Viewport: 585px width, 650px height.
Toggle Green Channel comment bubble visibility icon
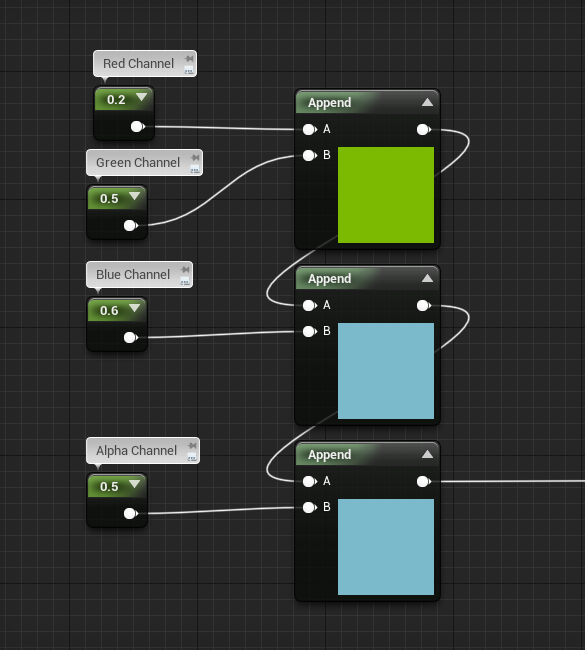pos(194,169)
